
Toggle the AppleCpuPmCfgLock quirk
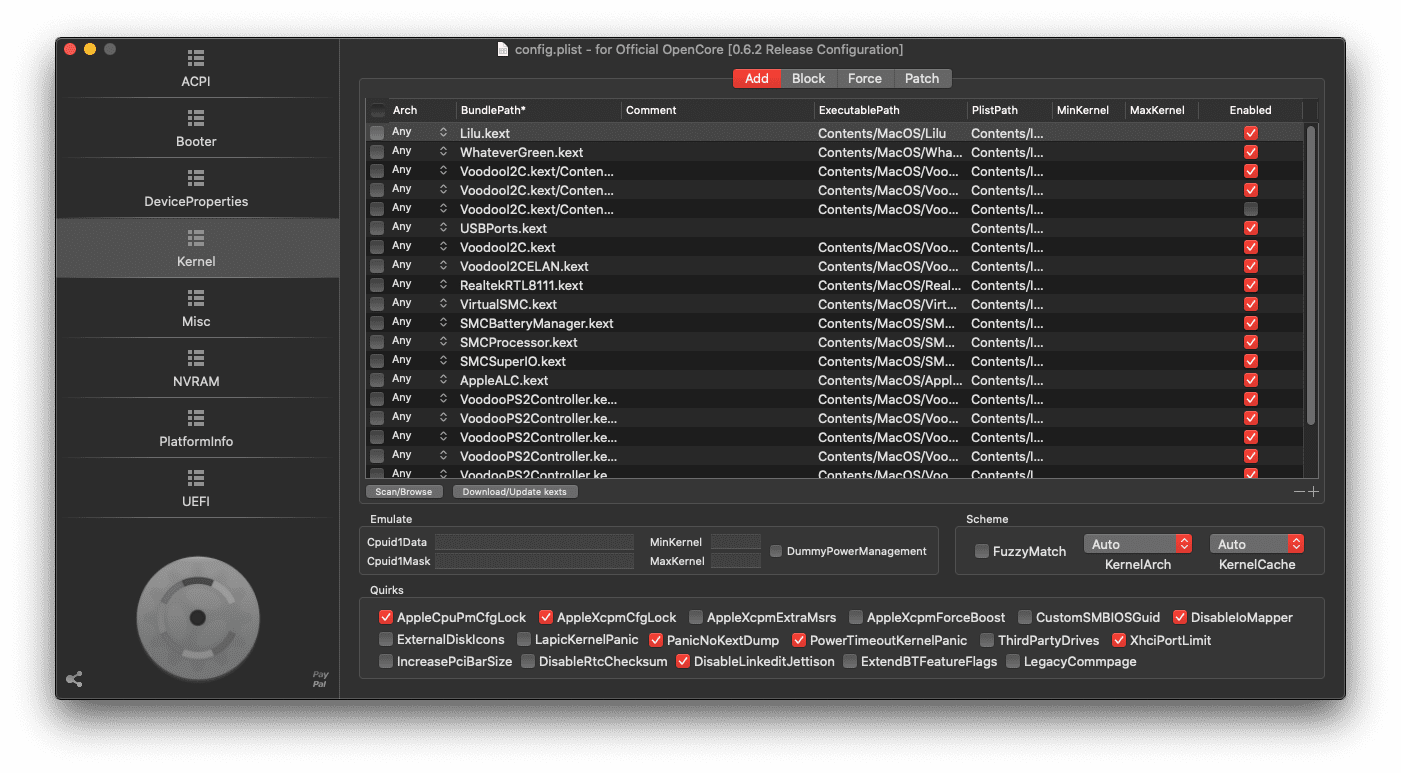coord(386,617)
